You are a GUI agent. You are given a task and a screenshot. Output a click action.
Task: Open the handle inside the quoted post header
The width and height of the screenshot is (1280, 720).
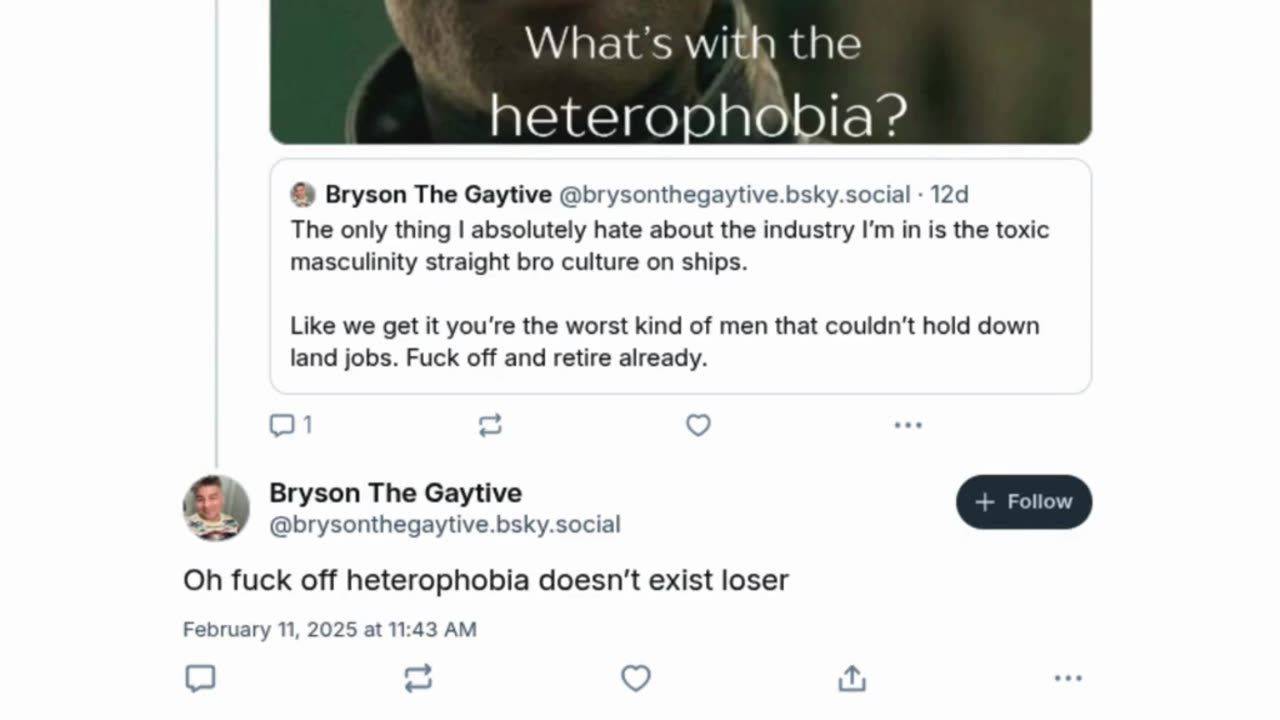(x=734, y=194)
